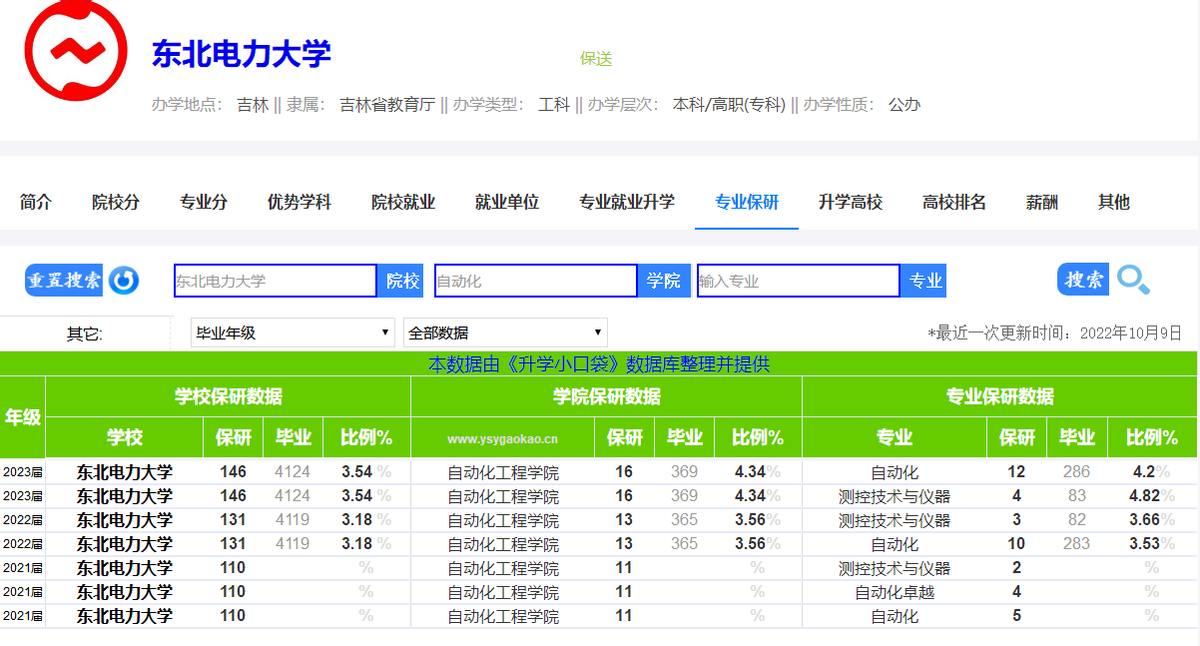Switch to the 优势学科 tab
1200x646 pixels.
coord(299,202)
